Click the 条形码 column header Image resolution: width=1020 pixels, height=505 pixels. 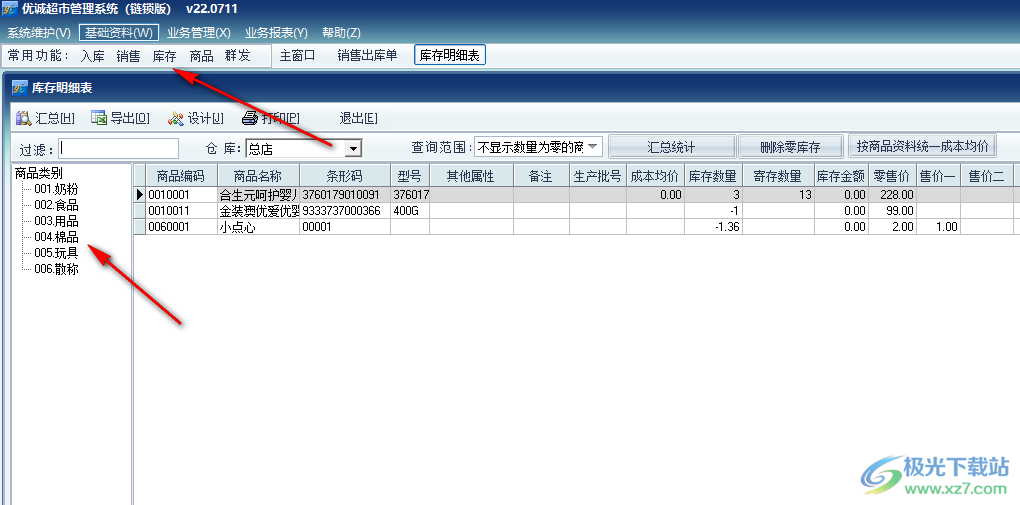[x=345, y=176]
